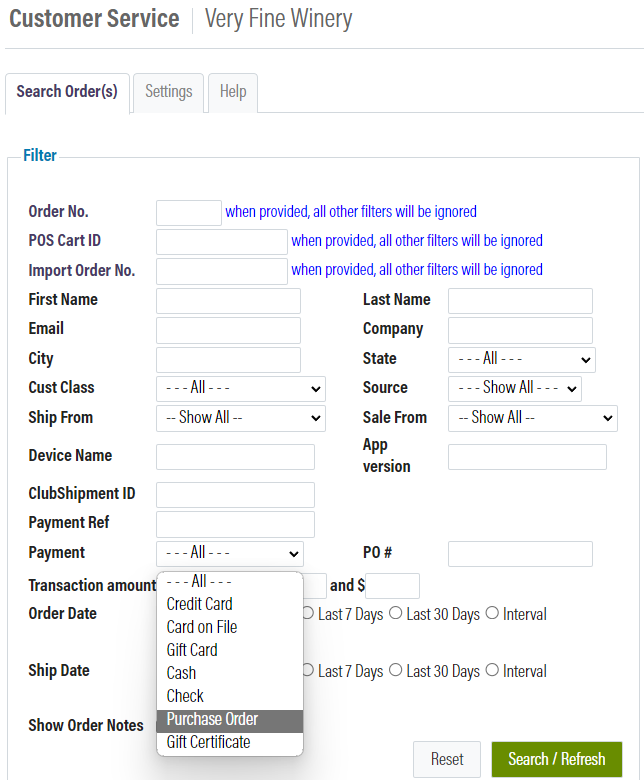The height and width of the screenshot is (780, 644).
Task: Select Order Date Interval radio button
Action: pos(492,613)
